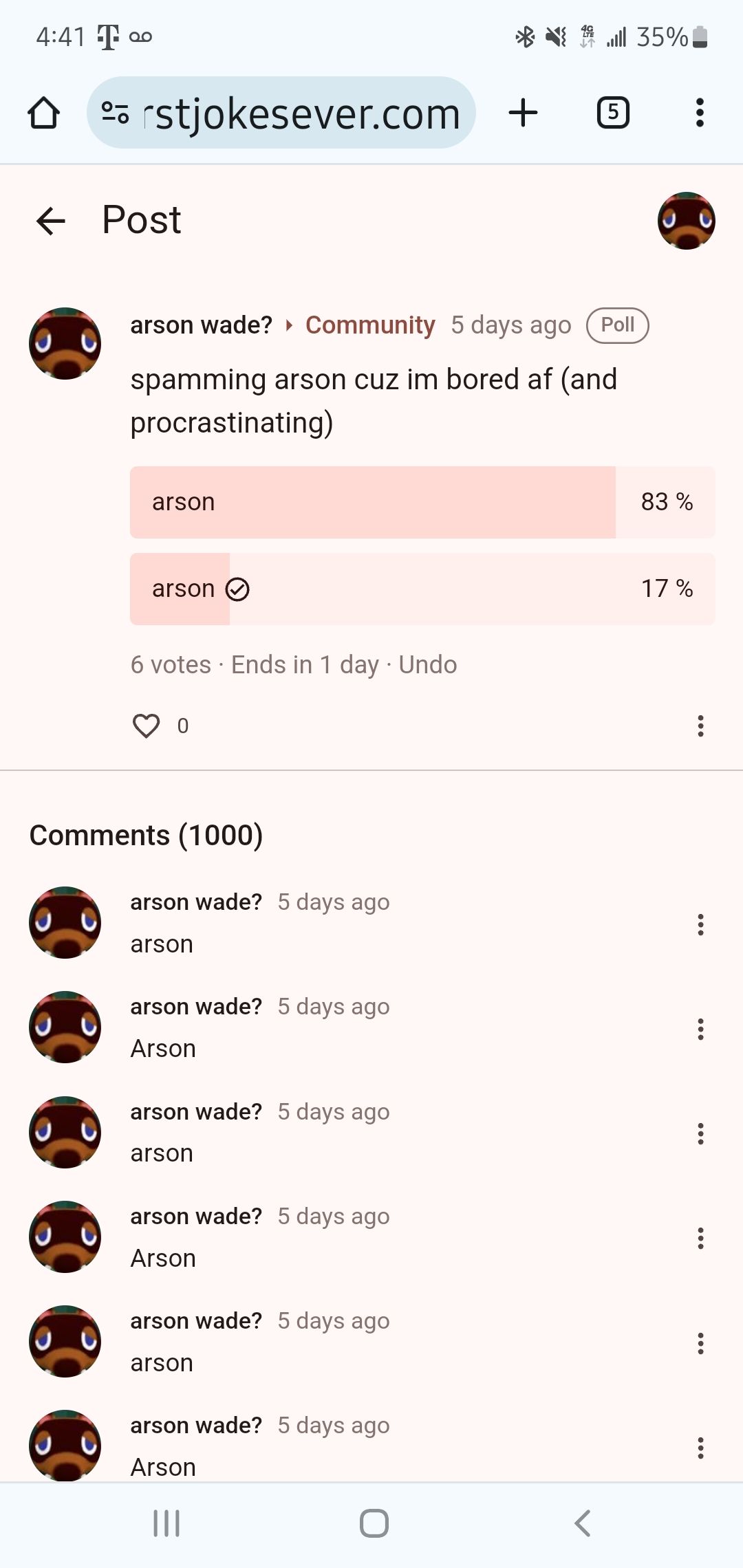Open the Community link
This screenshot has height=1568, width=743.
[x=370, y=325]
